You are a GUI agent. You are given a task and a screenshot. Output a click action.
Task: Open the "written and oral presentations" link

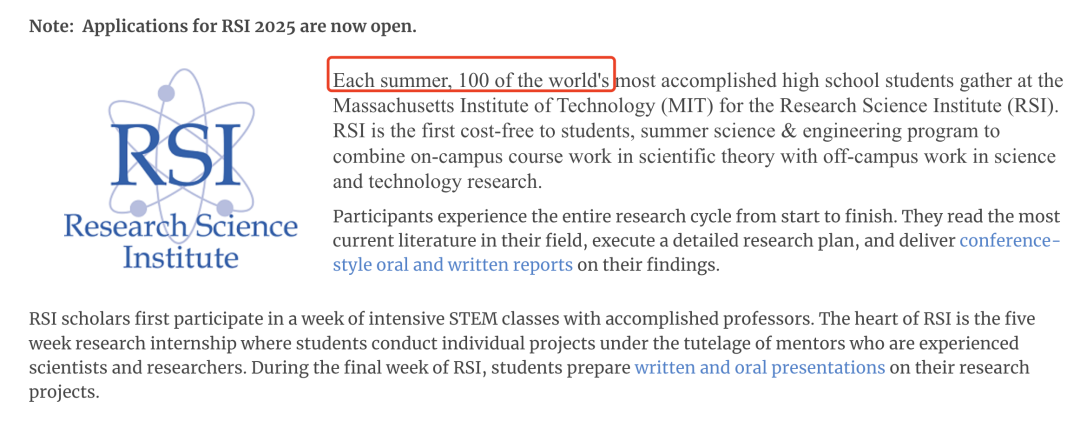[x=759, y=367]
